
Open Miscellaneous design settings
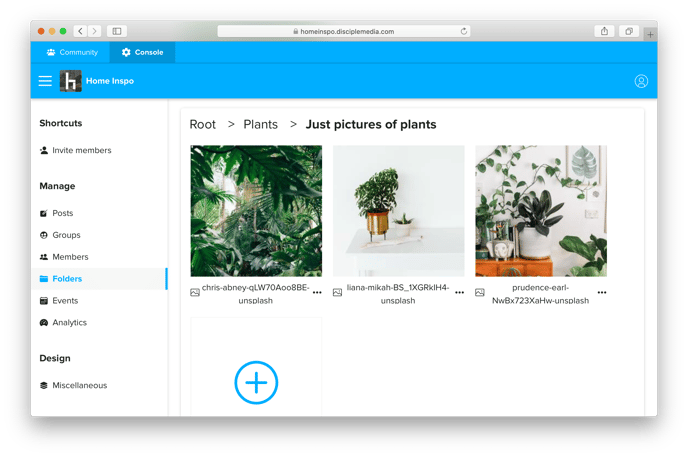pos(73,386)
